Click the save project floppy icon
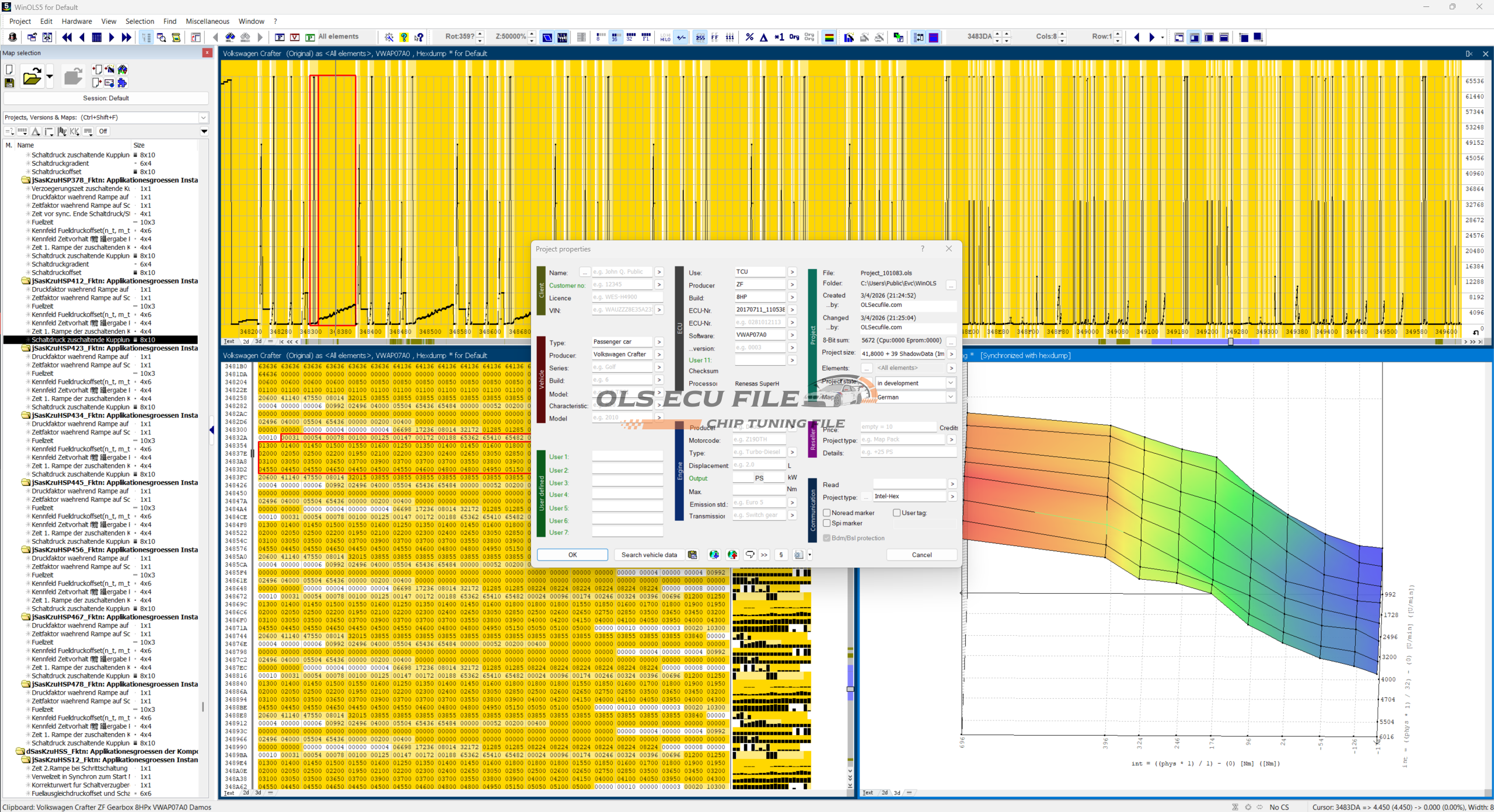Screen dimensions: 1494x812 [9, 83]
